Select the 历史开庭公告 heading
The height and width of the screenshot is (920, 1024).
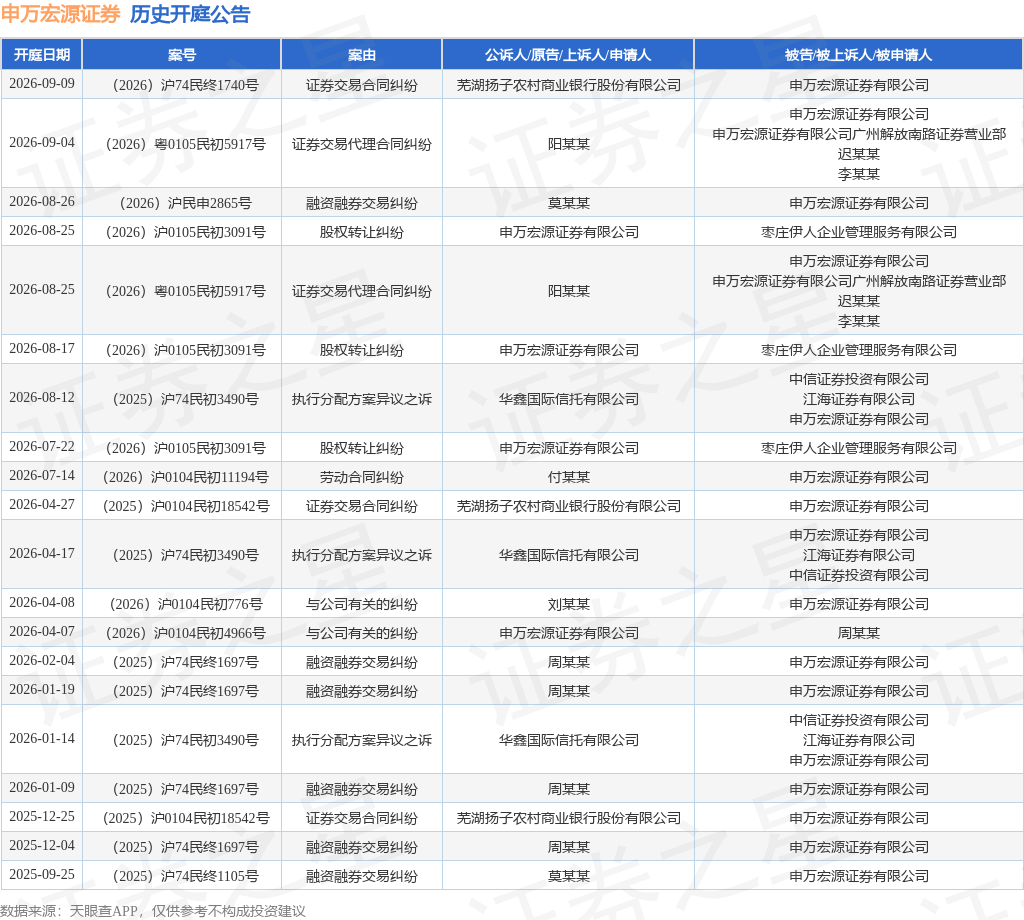(190, 14)
